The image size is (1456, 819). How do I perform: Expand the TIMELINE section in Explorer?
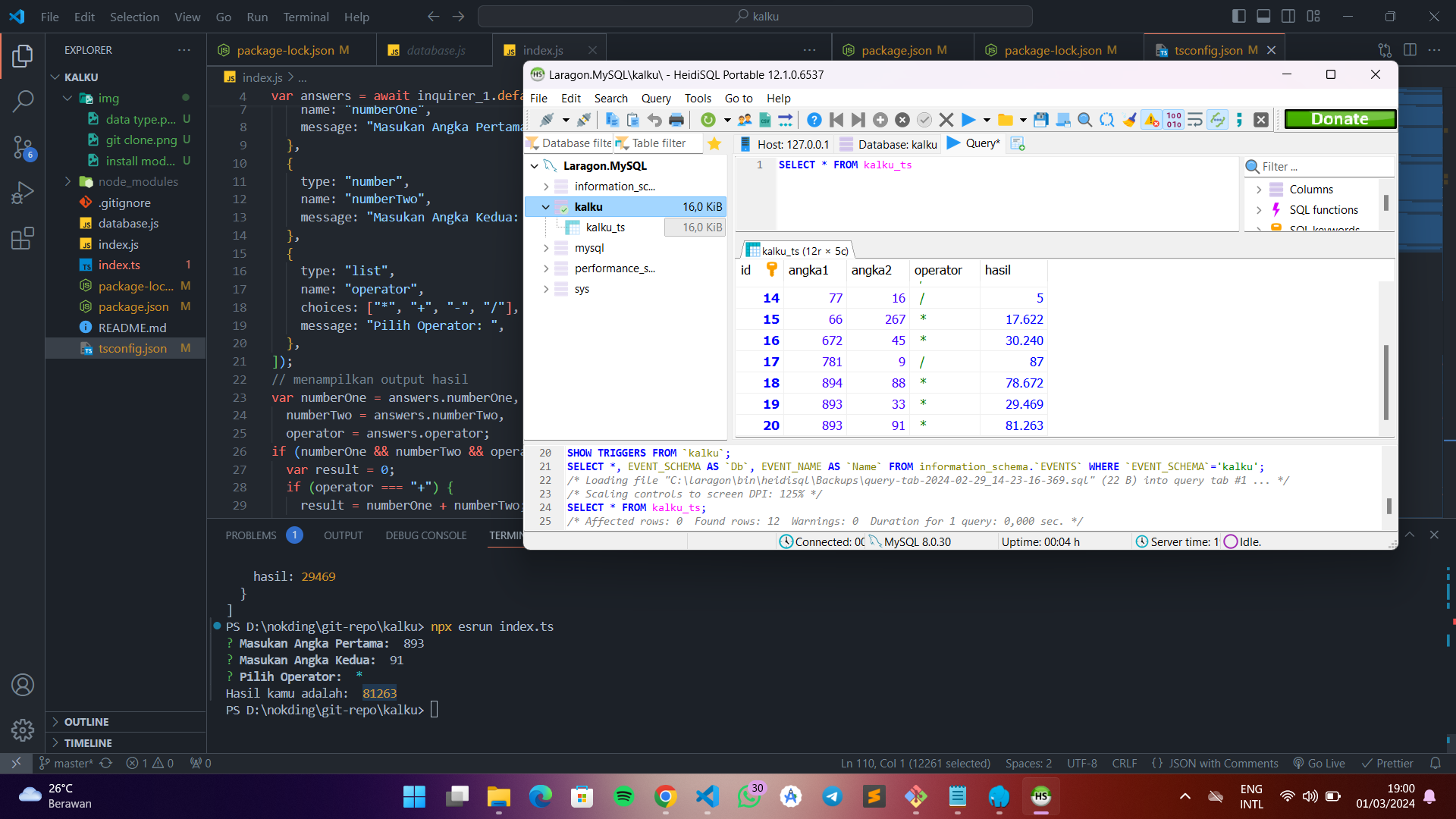pos(88,743)
